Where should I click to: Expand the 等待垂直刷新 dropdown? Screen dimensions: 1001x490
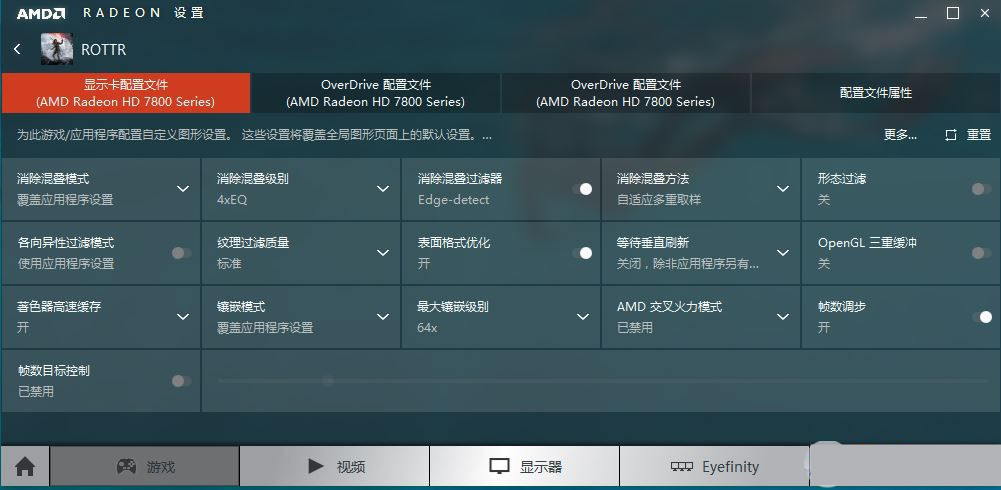click(783, 253)
